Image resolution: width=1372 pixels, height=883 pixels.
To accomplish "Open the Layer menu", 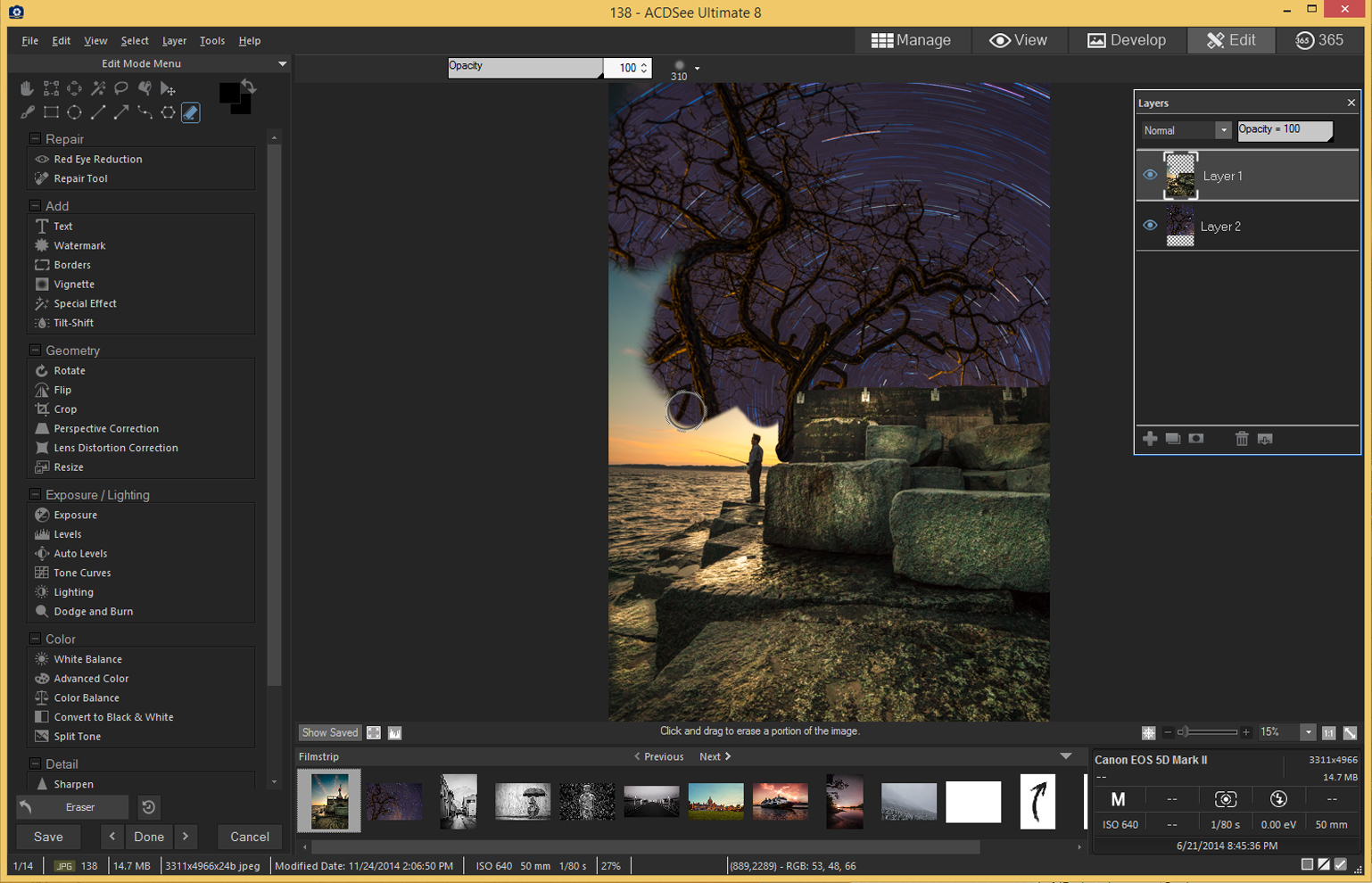I will [174, 40].
